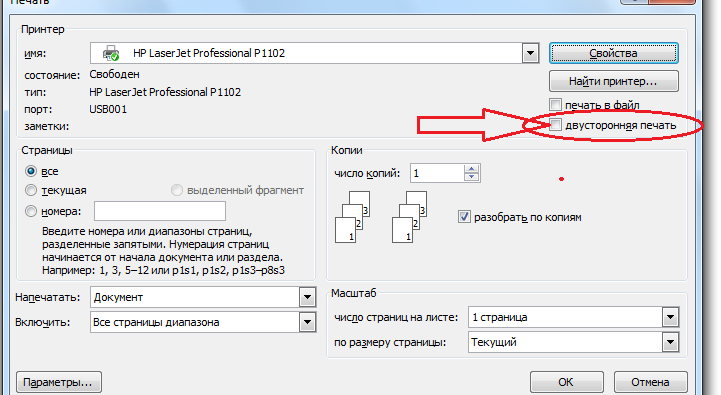Open the Включить pages range dropdown
The image size is (721, 395).
pos(307,322)
